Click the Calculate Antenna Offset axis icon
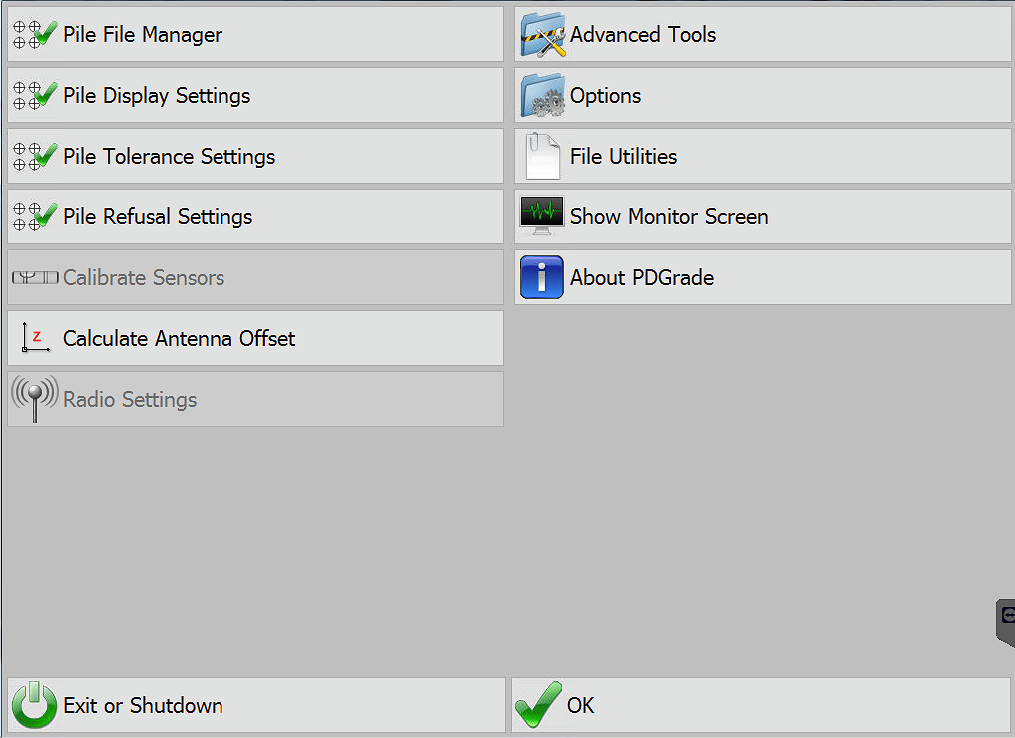Screen dimensions: 1015x738 (x=36, y=339)
